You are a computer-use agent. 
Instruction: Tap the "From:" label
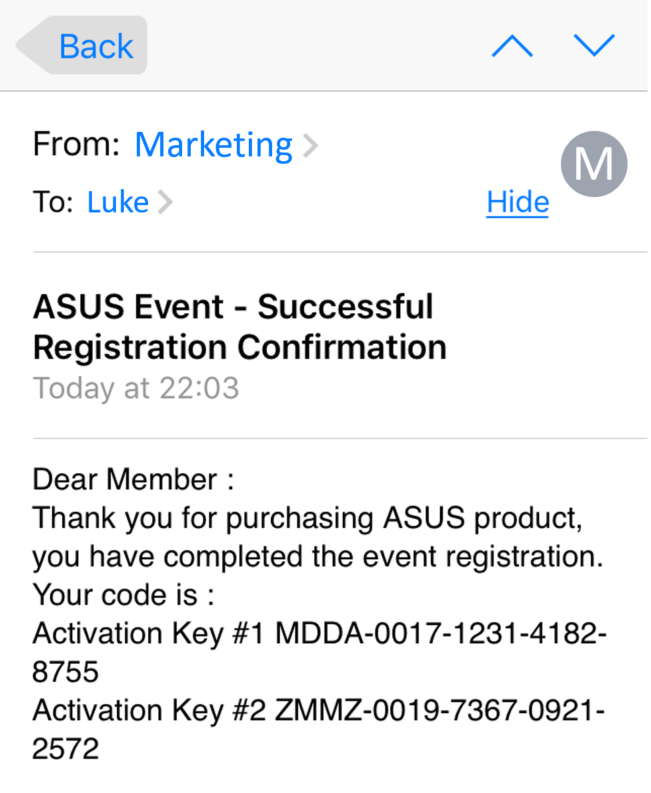tap(78, 145)
